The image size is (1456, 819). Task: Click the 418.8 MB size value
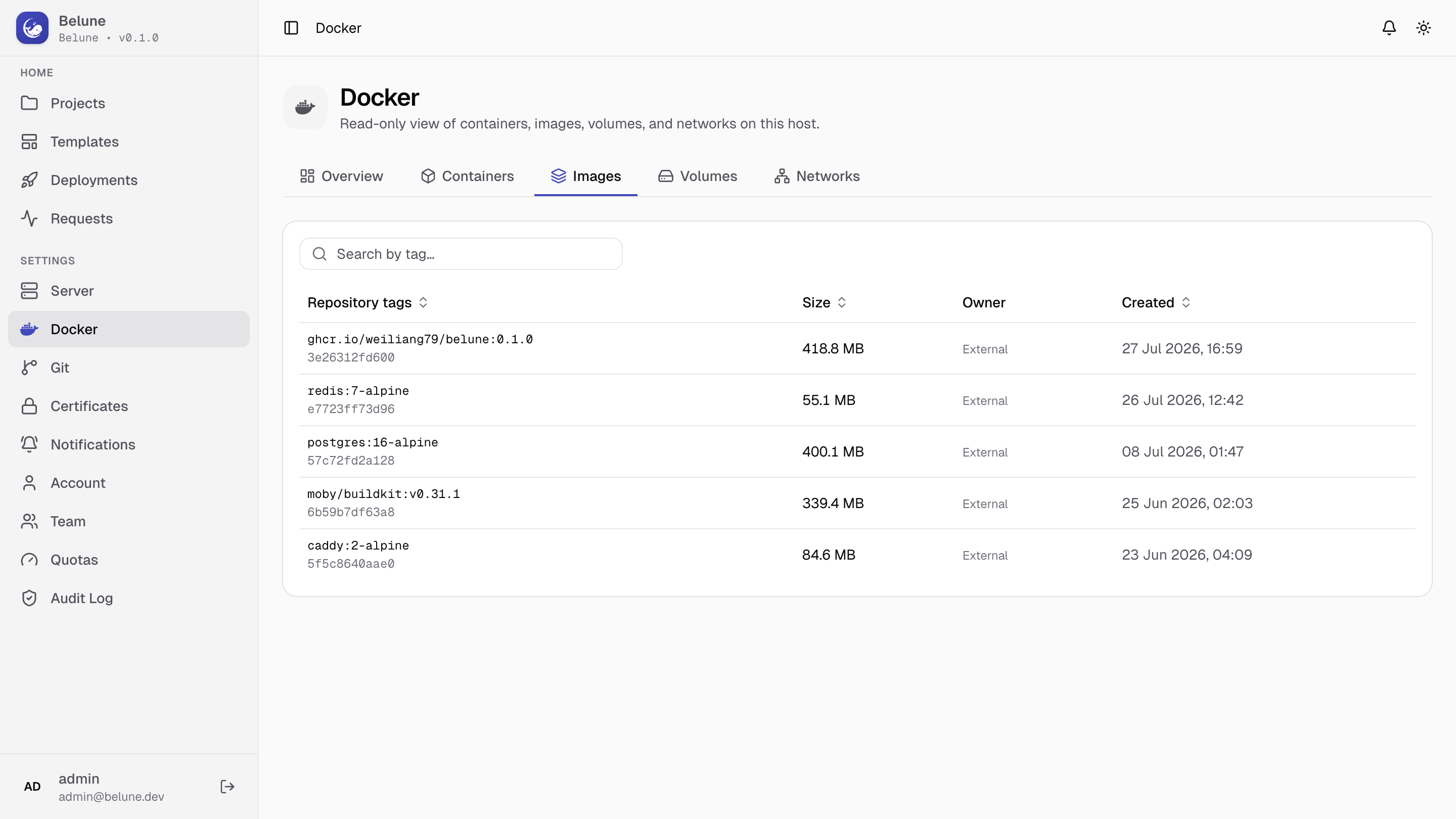[833, 348]
